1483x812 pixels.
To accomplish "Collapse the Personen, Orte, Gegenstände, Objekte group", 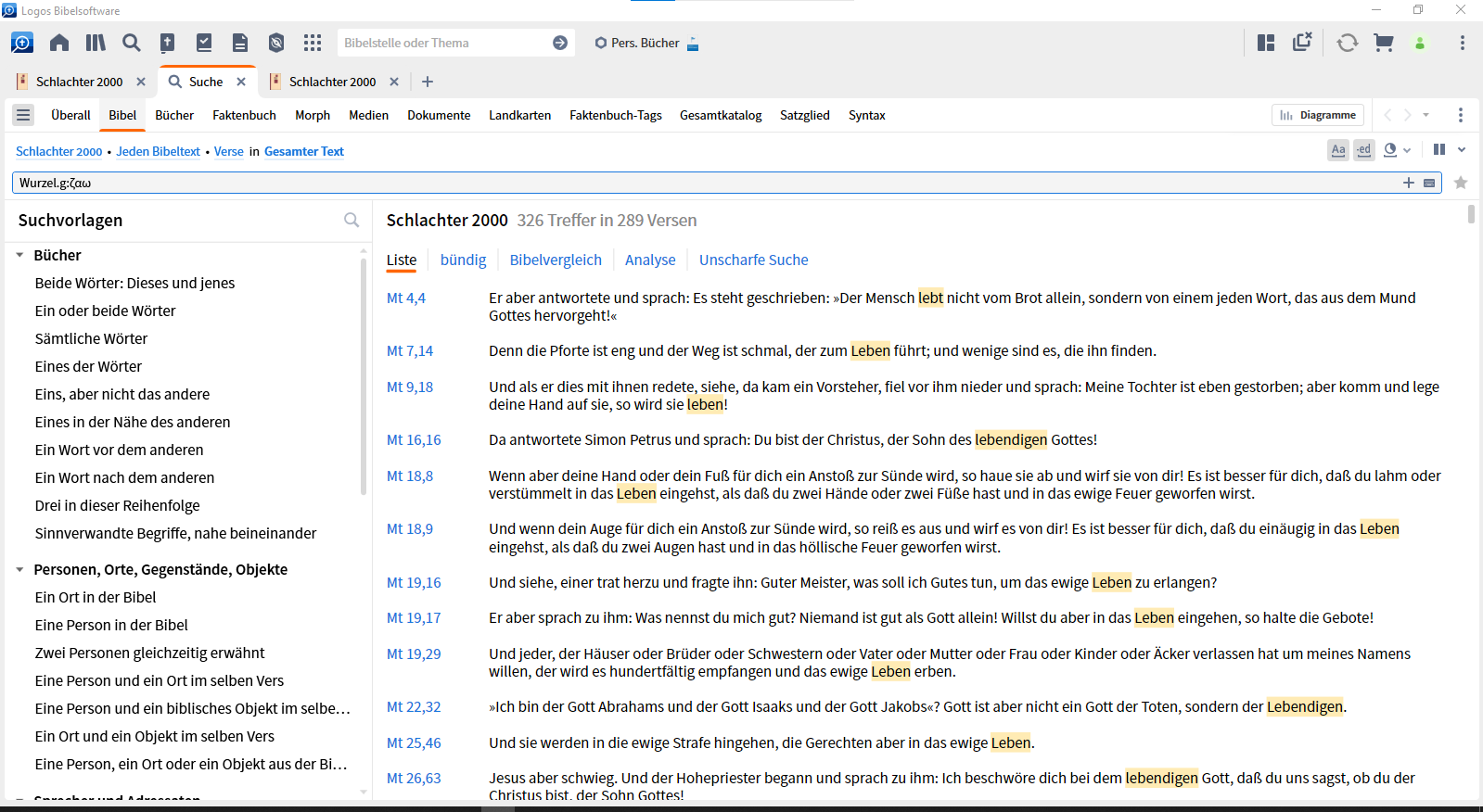I will [19, 569].
